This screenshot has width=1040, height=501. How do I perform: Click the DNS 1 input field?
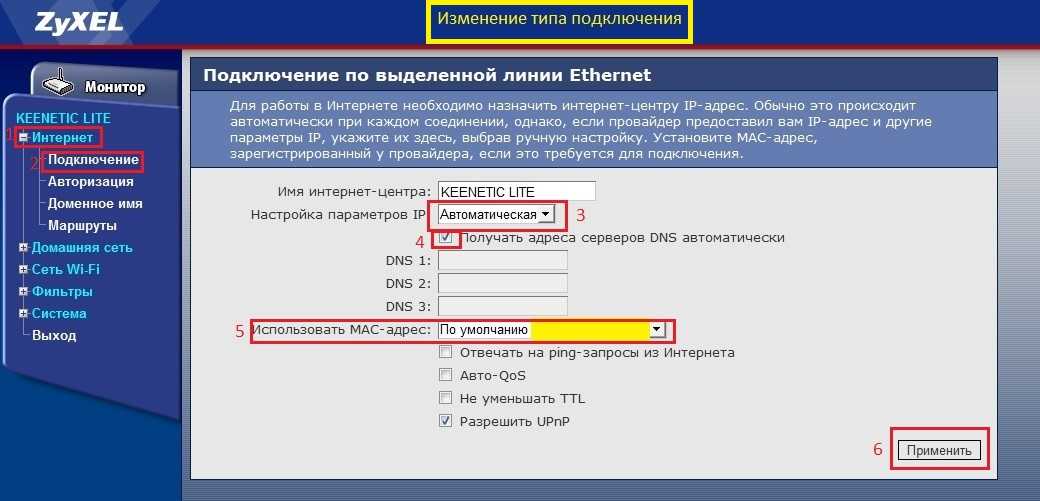pos(503,260)
